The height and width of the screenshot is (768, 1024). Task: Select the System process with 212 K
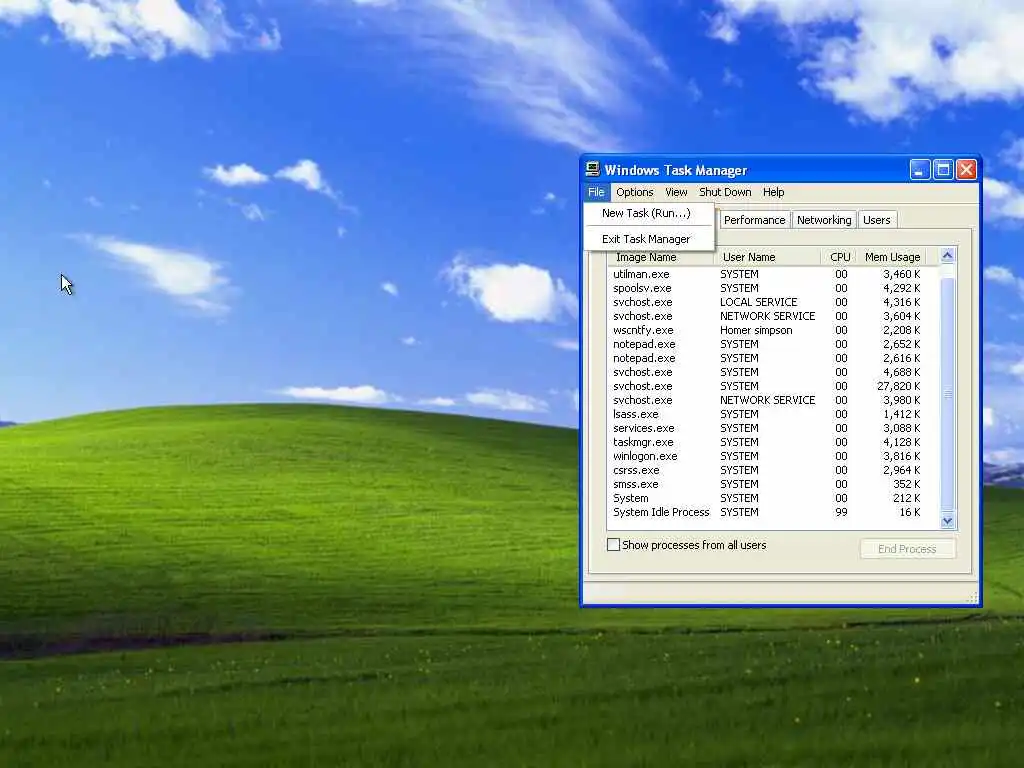click(767, 498)
